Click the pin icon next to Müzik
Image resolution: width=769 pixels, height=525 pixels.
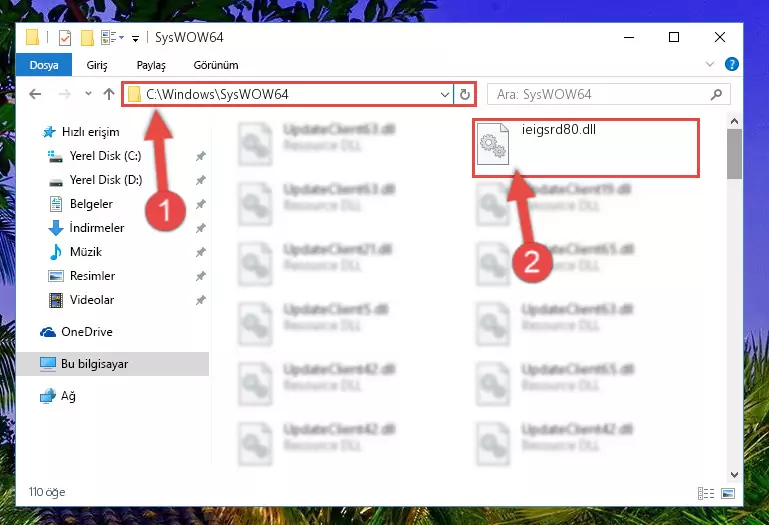[x=201, y=252]
